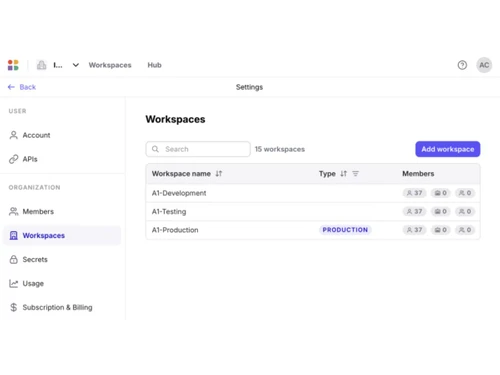The image size is (500, 375).
Task: Click A1-Development's middle 0 count badge
Action: [441, 193]
